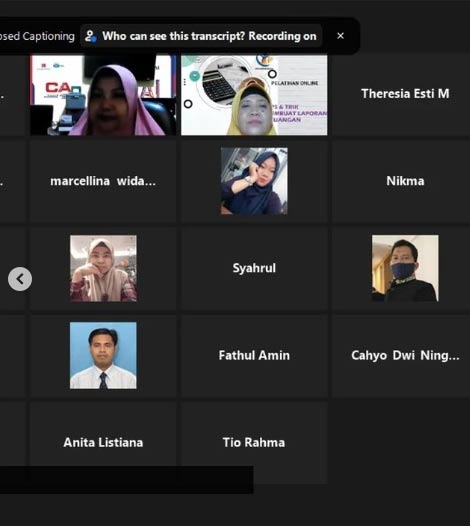470x526 pixels.
Task: Select Fathul Amin participant tile
Action: 254,356
